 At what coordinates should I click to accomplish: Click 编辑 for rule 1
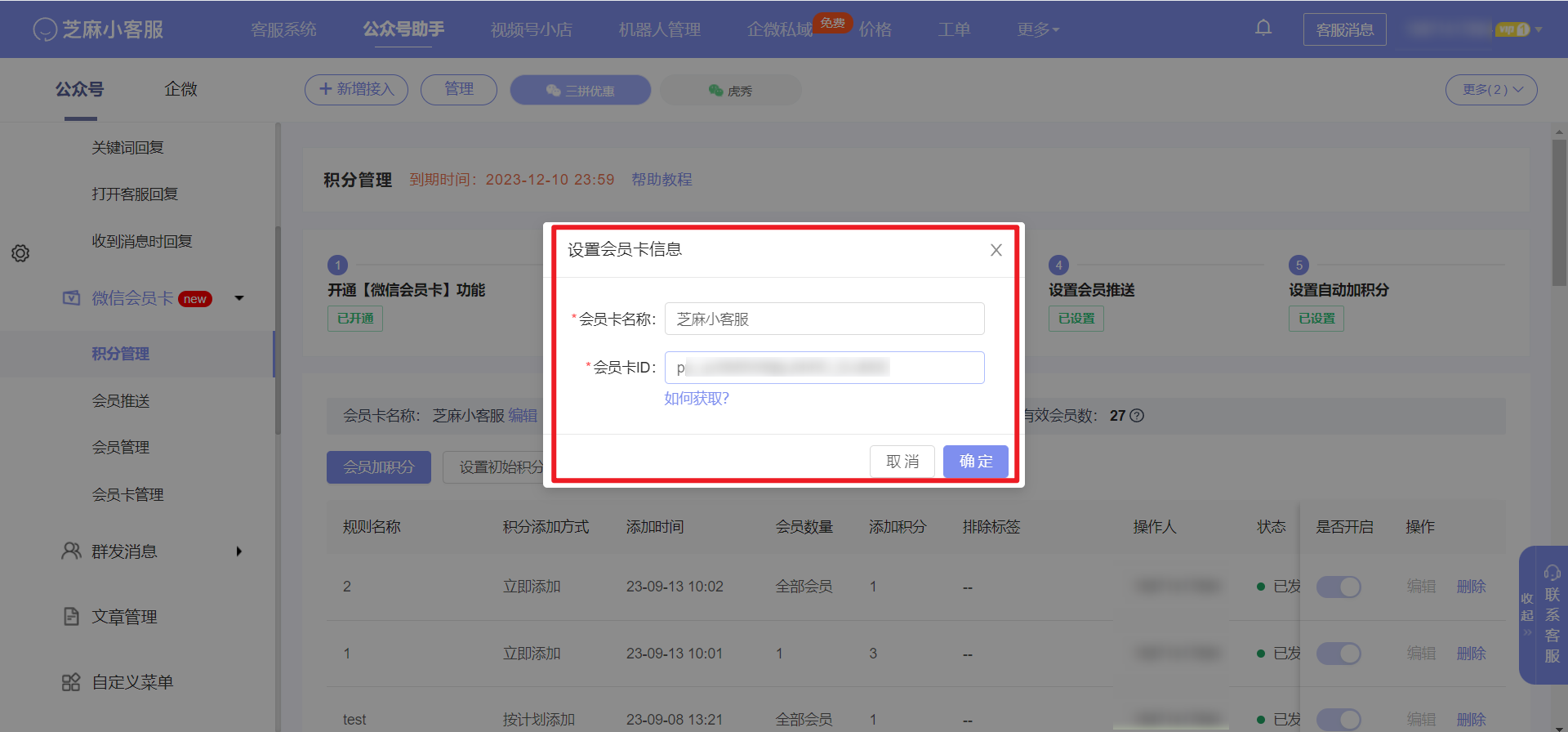pyautogui.click(x=1422, y=654)
